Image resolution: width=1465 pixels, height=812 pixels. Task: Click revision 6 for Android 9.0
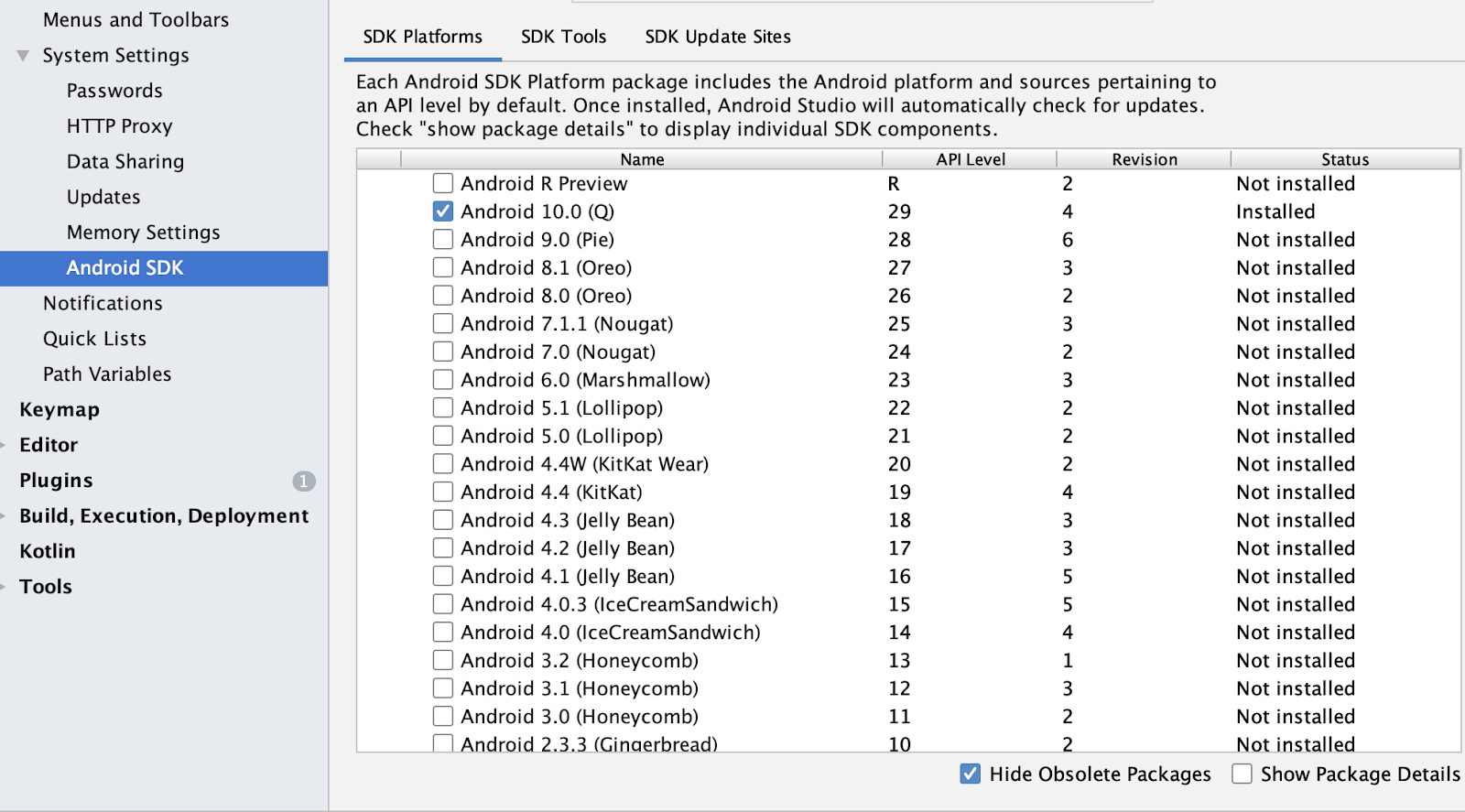(1068, 240)
